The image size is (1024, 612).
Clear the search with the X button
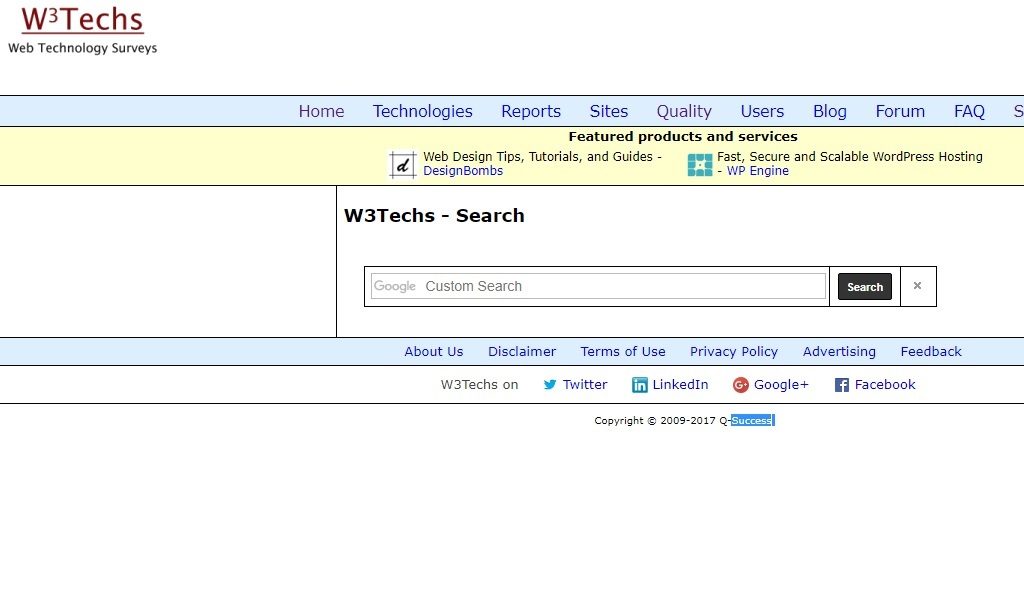coord(918,286)
